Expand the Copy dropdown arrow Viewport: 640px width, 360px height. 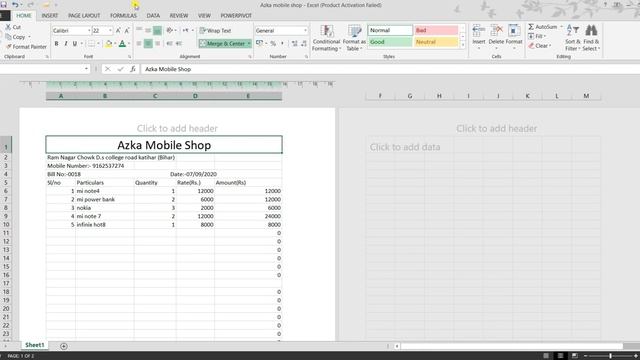click(x=29, y=37)
